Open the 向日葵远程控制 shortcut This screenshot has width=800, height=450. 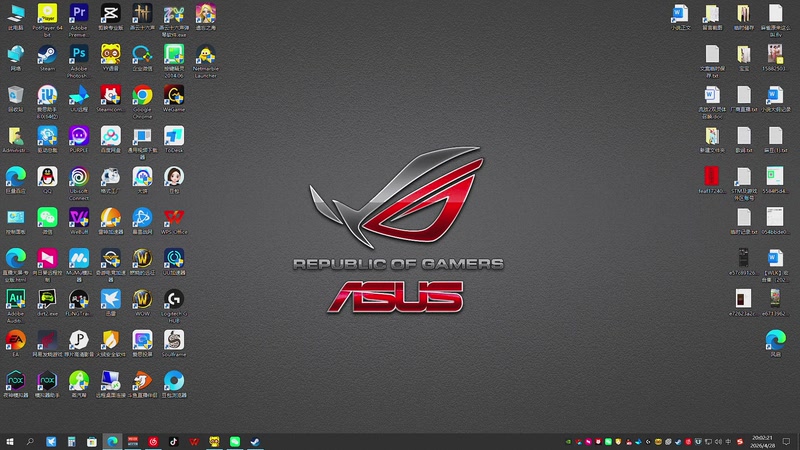47,259
